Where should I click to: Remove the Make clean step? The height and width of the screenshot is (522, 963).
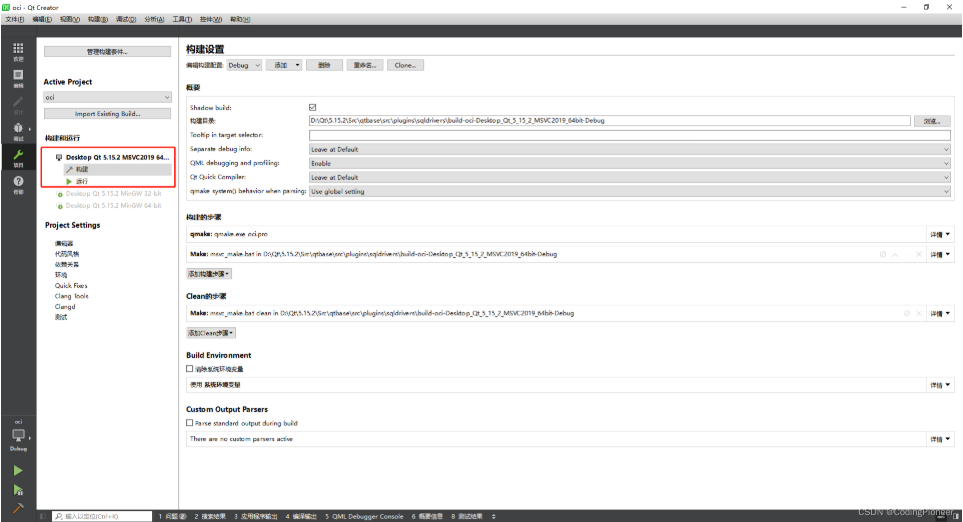(x=919, y=313)
